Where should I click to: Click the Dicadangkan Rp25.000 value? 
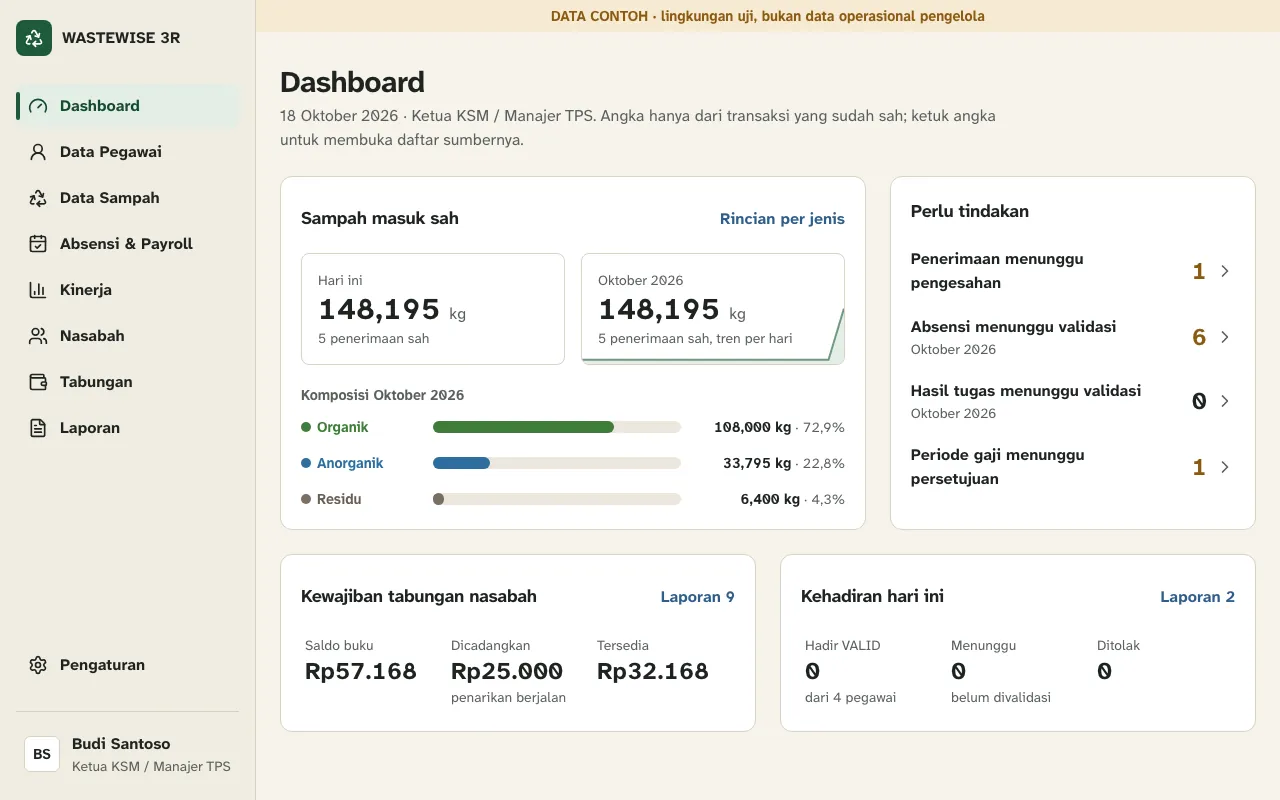pyautogui.click(x=507, y=671)
